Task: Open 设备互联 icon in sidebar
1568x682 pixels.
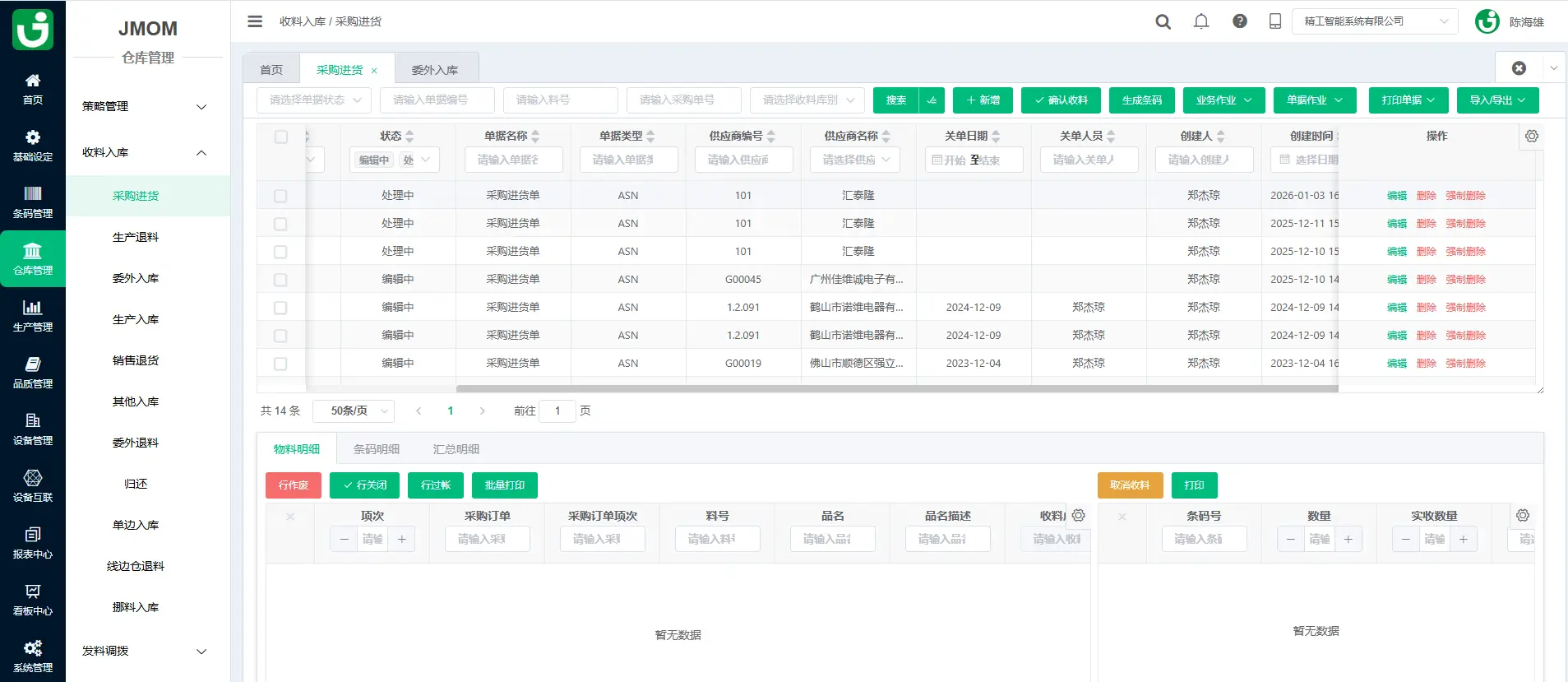Action: pyautogui.click(x=33, y=485)
